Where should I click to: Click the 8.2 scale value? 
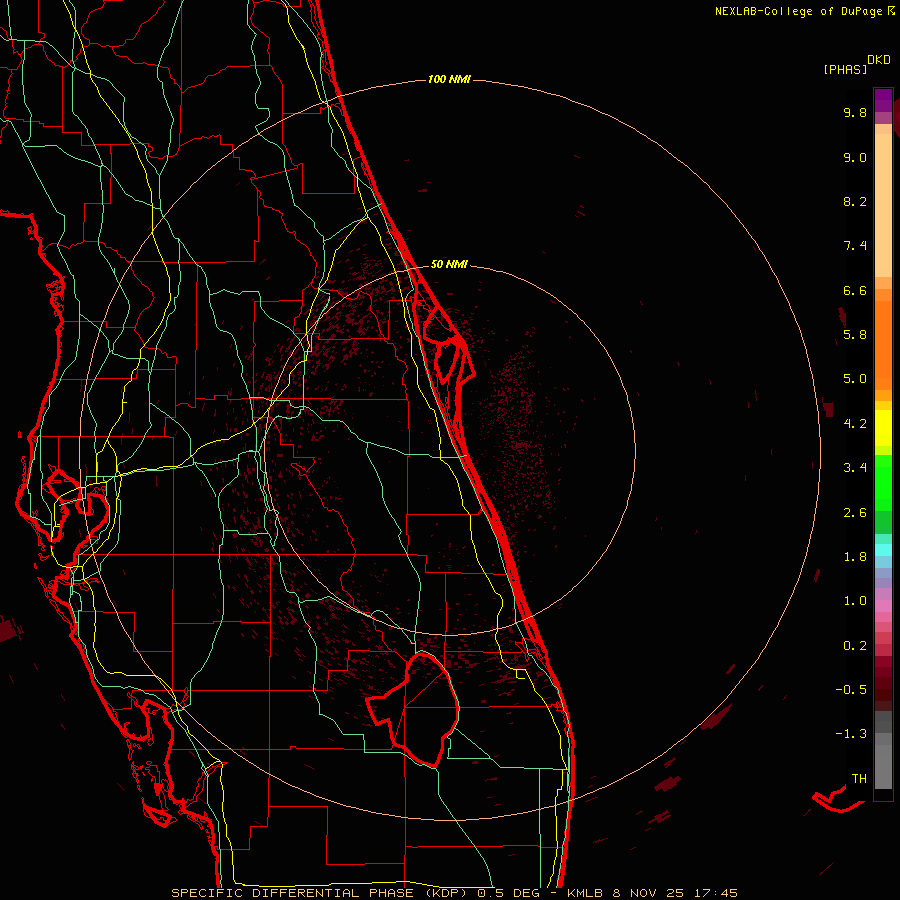[x=855, y=201]
